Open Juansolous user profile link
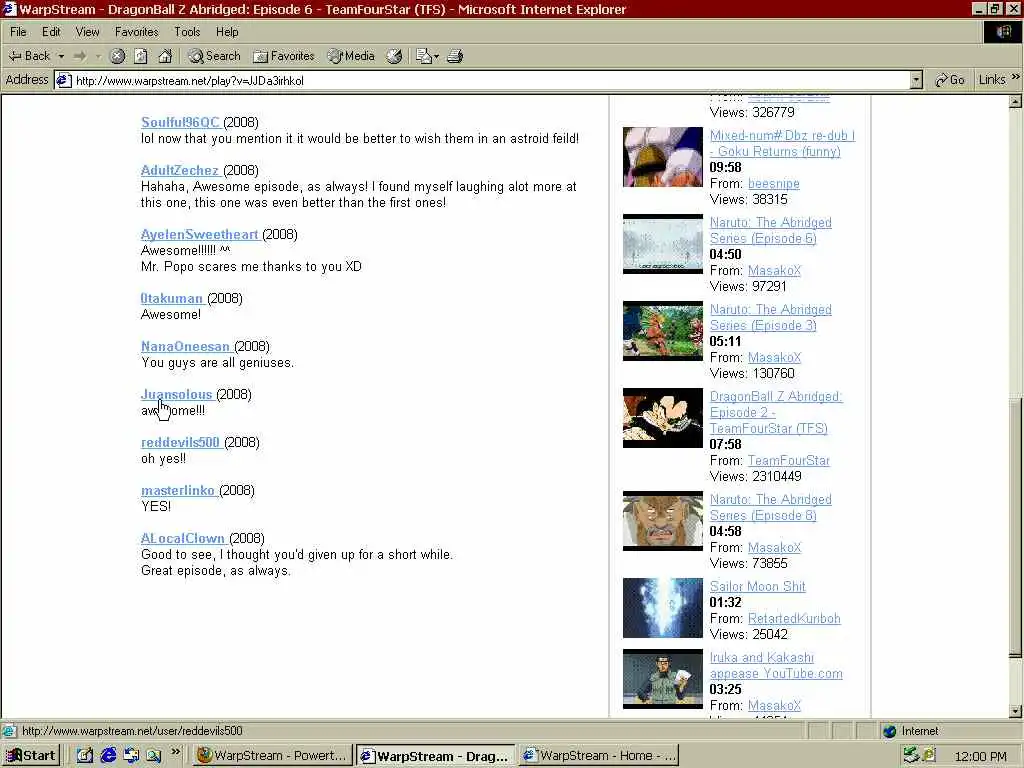This screenshot has height=768, width=1024. point(176,394)
